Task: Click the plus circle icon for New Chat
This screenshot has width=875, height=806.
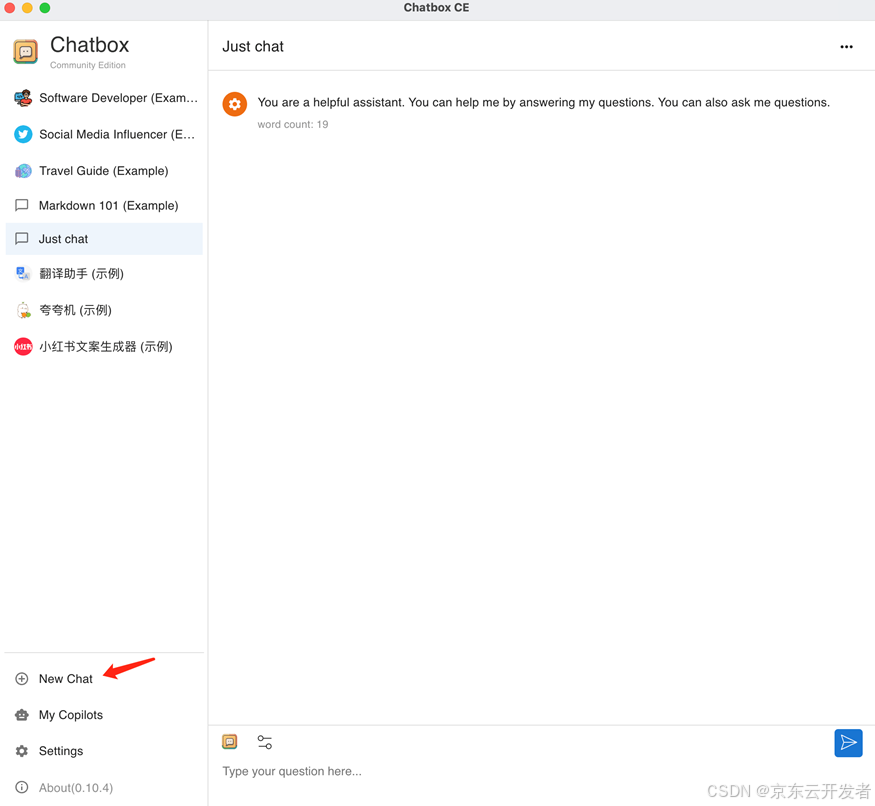Action: [22, 679]
